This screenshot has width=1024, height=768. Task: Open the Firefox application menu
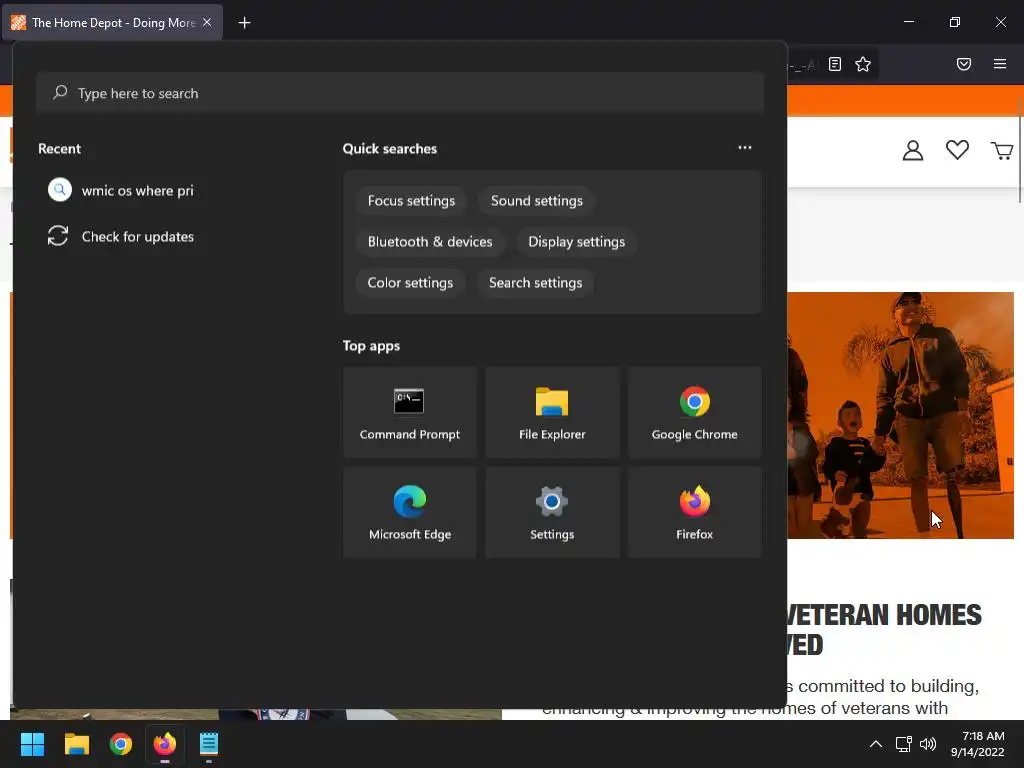point(1000,64)
